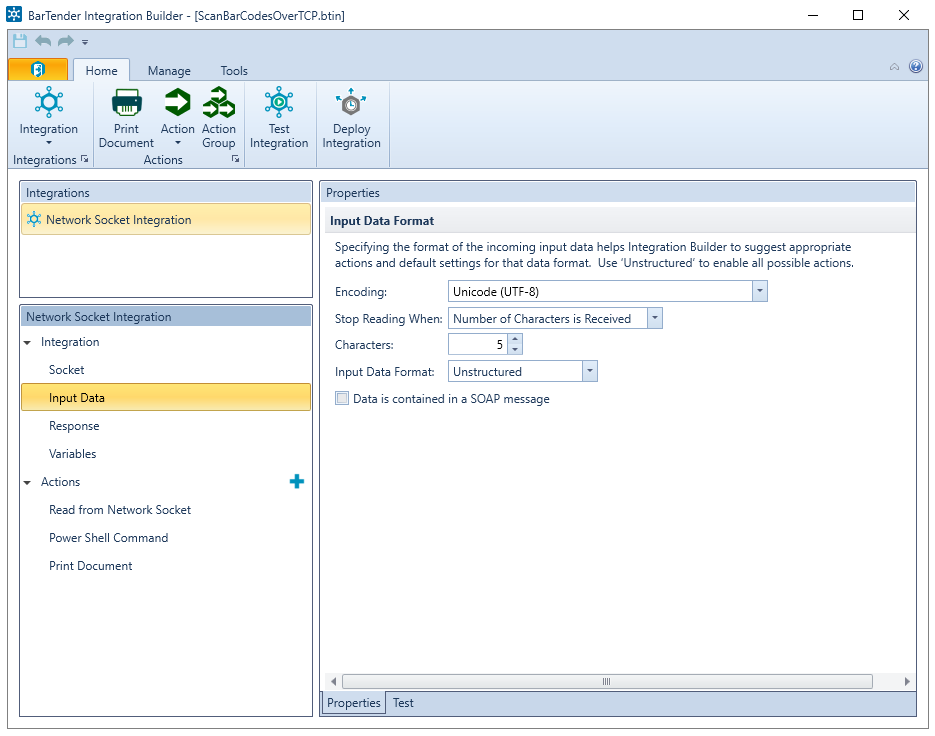Open Help with the question mark icon

916,66
